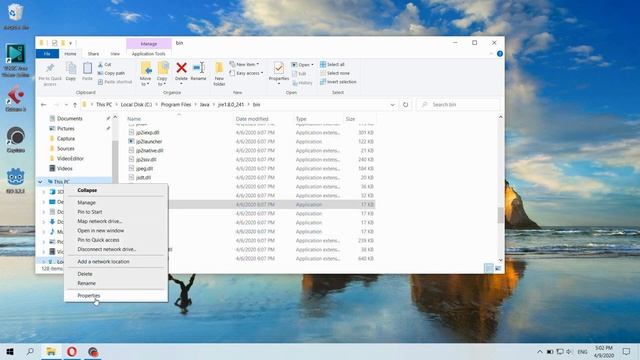
Task: Open the recent locations dropdown arrow
Action: click(x=66, y=105)
